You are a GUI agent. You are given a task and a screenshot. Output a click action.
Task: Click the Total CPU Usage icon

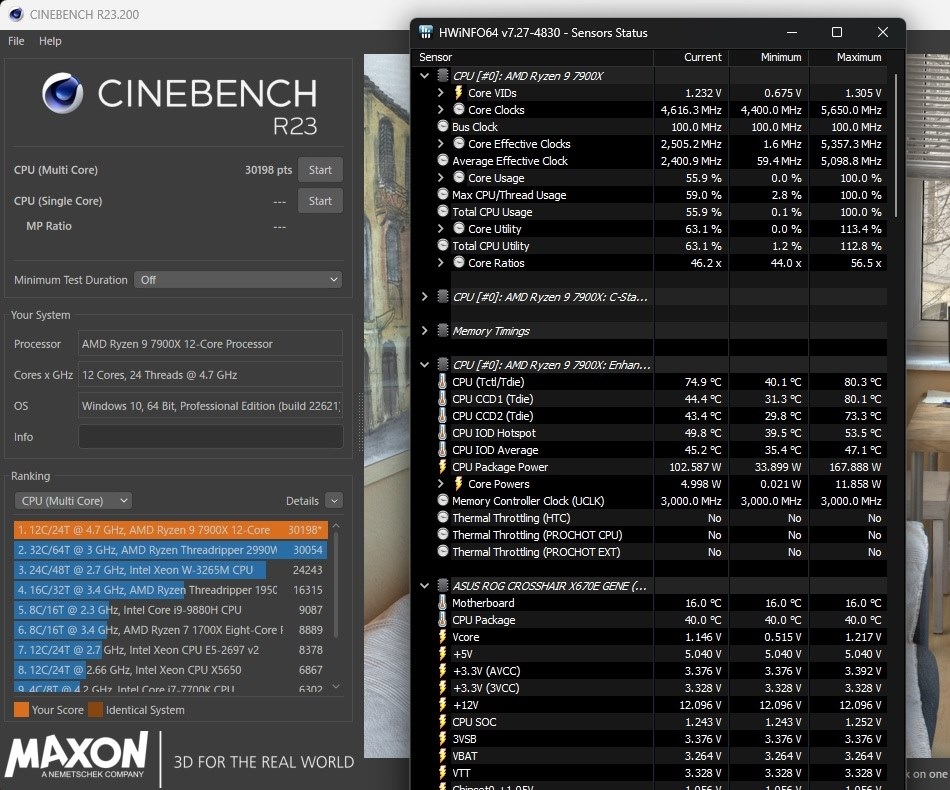pyautogui.click(x=443, y=211)
